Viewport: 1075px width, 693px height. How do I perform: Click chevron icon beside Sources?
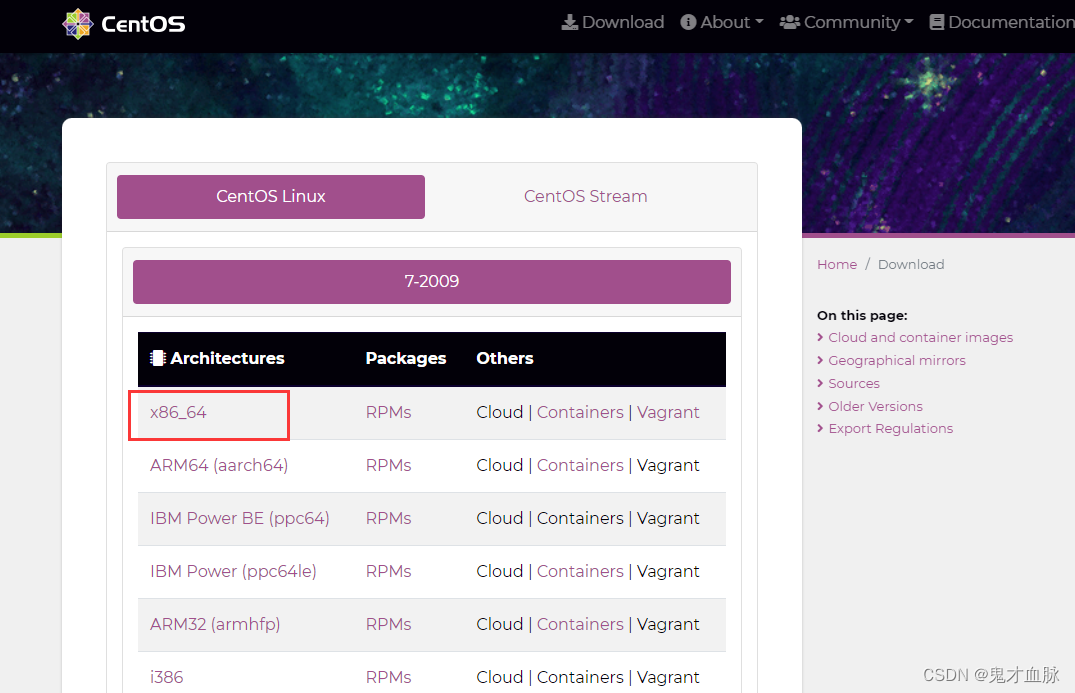(x=820, y=383)
